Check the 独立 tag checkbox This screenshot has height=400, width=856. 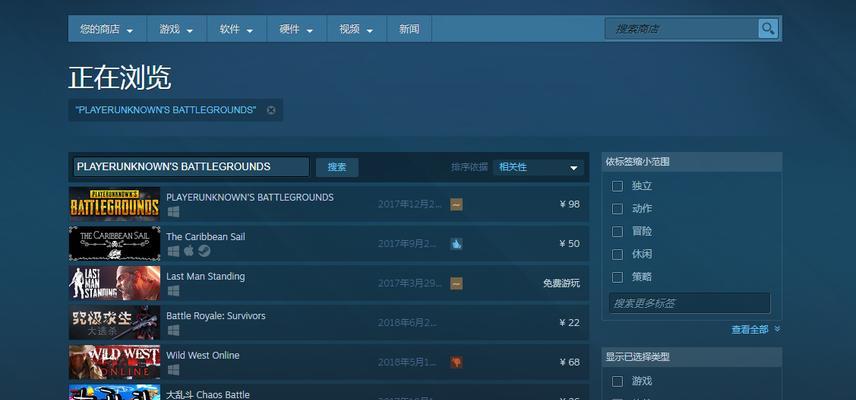(617, 186)
